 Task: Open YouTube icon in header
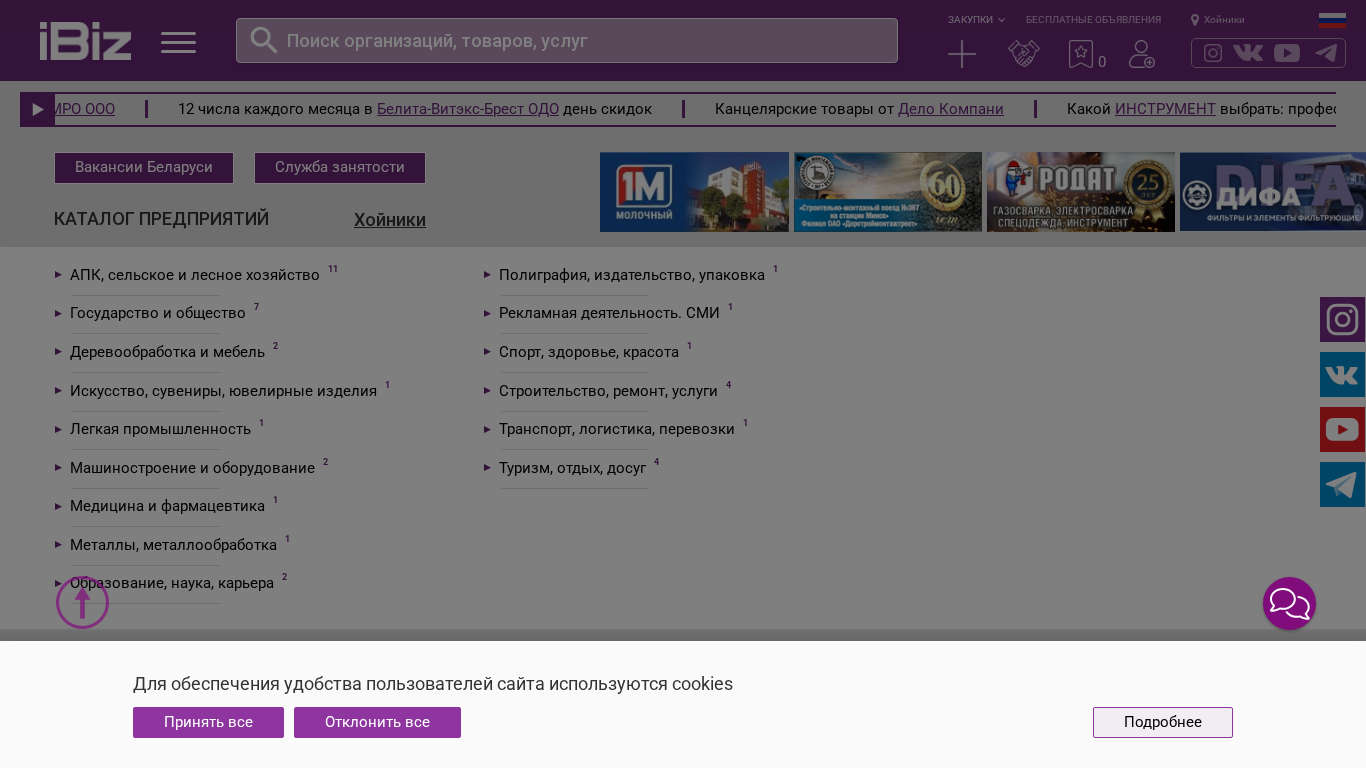click(x=1287, y=53)
